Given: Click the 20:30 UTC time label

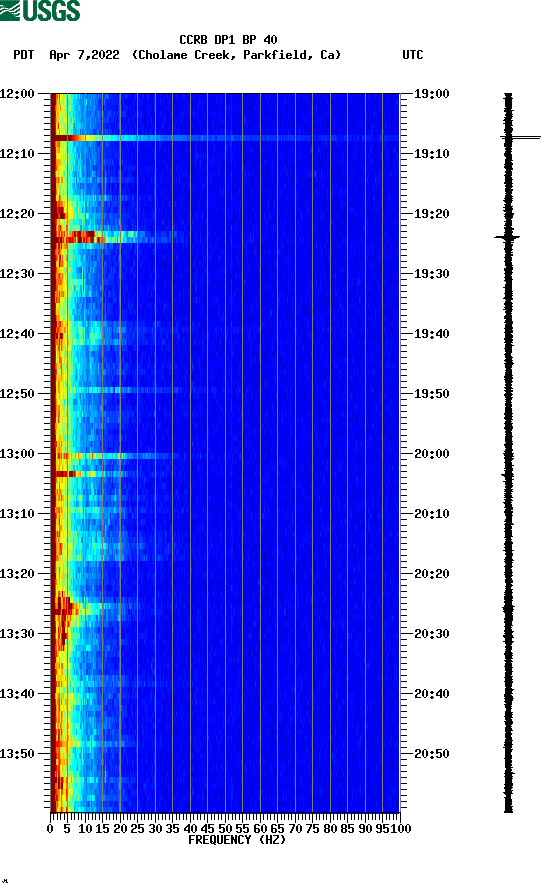Looking at the screenshot, I should coord(432,634).
